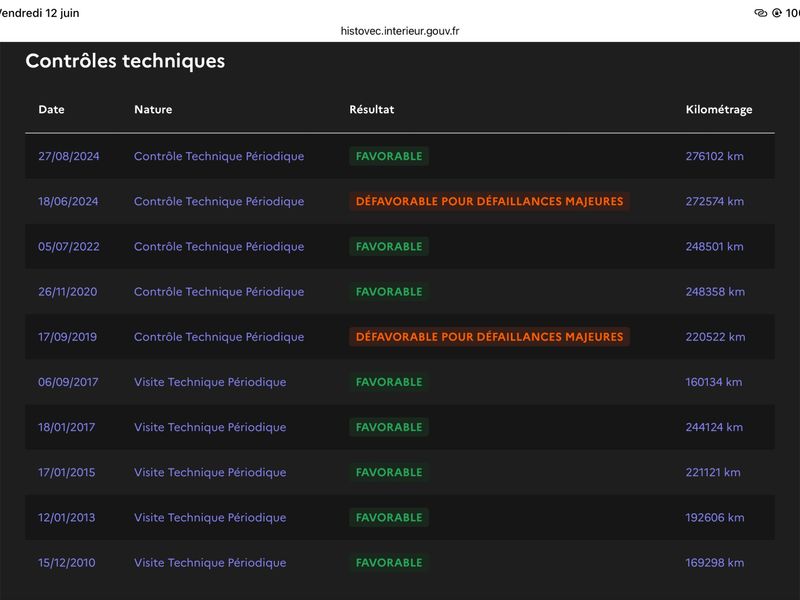Select date 05/07/2022

pos(68,246)
